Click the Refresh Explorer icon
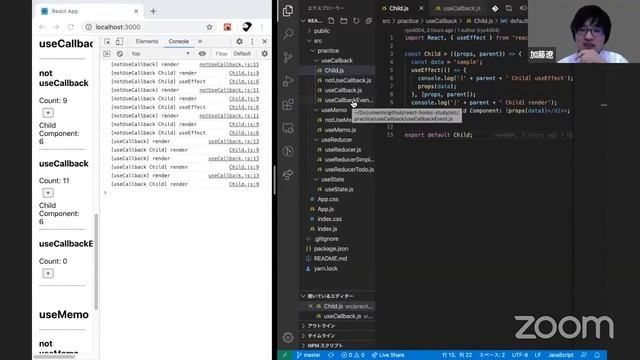This screenshot has height=360, width=640. [356, 20]
